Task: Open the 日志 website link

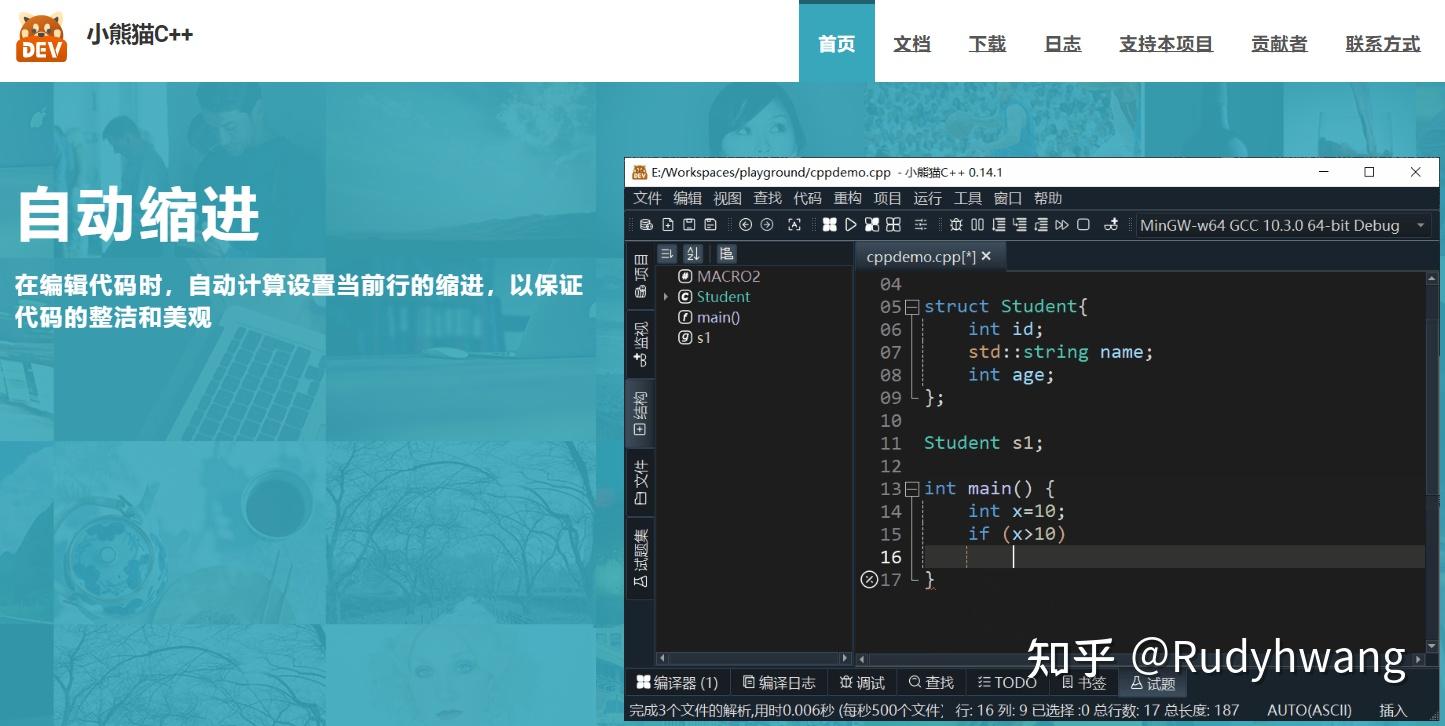Action: coord(1062,43)
